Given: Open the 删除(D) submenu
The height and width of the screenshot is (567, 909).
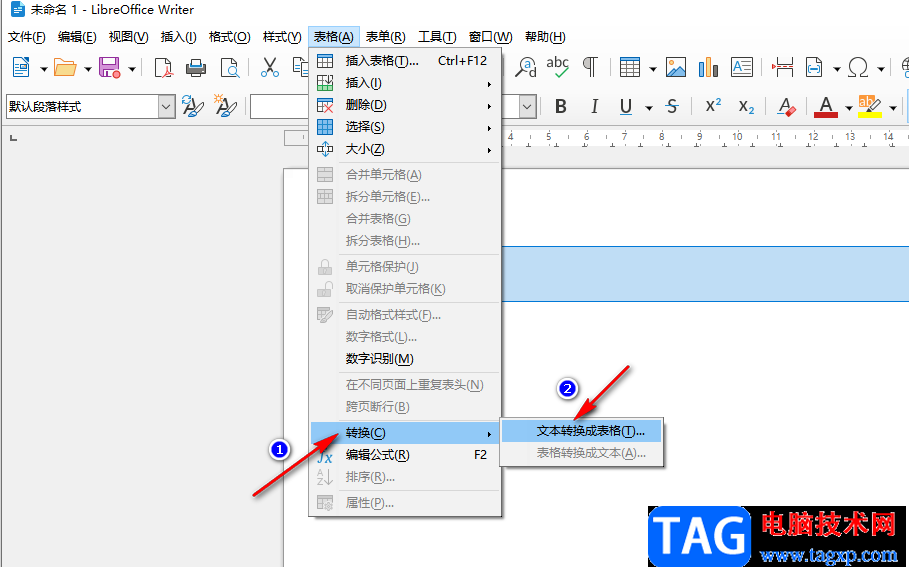Looking at the screenshot, I should pos(405,105).
